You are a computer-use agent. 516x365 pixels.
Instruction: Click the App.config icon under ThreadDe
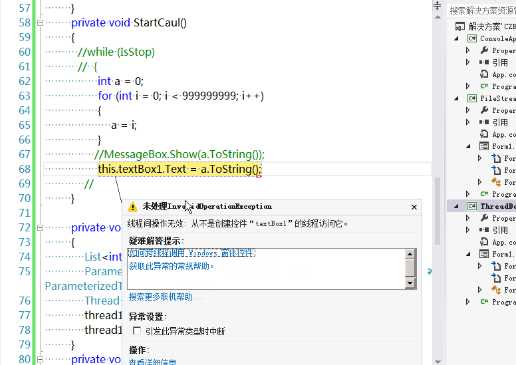484,242
